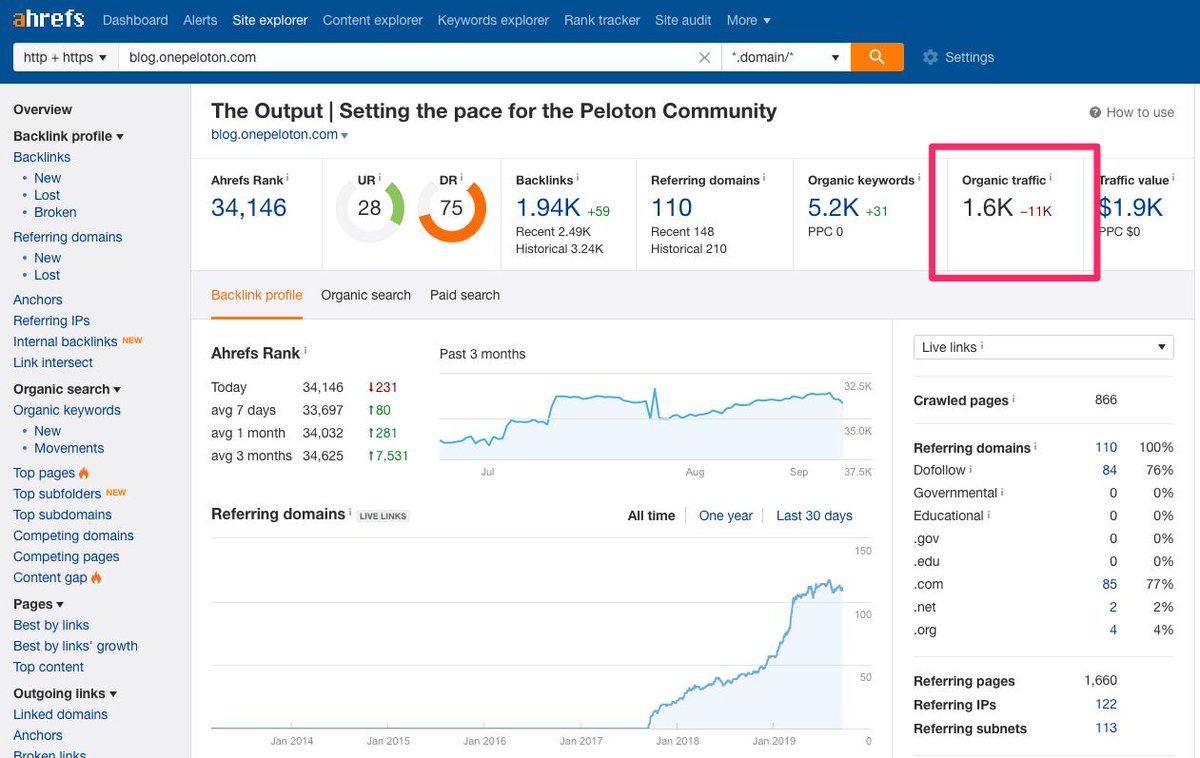This screenshot has height=758, width=1200.
Task: Open Competing domains in the sidebar
Action: (x=73, y=536)
